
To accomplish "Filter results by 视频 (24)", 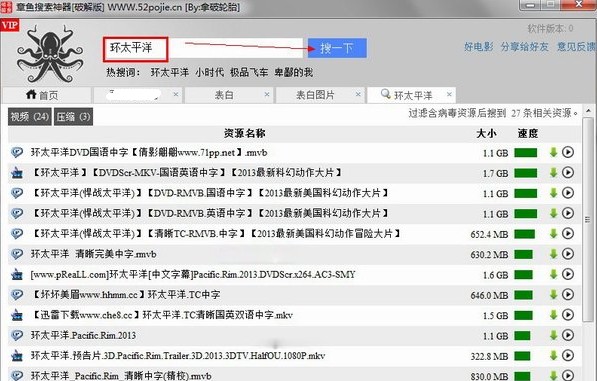I will [x=30, y=116].
